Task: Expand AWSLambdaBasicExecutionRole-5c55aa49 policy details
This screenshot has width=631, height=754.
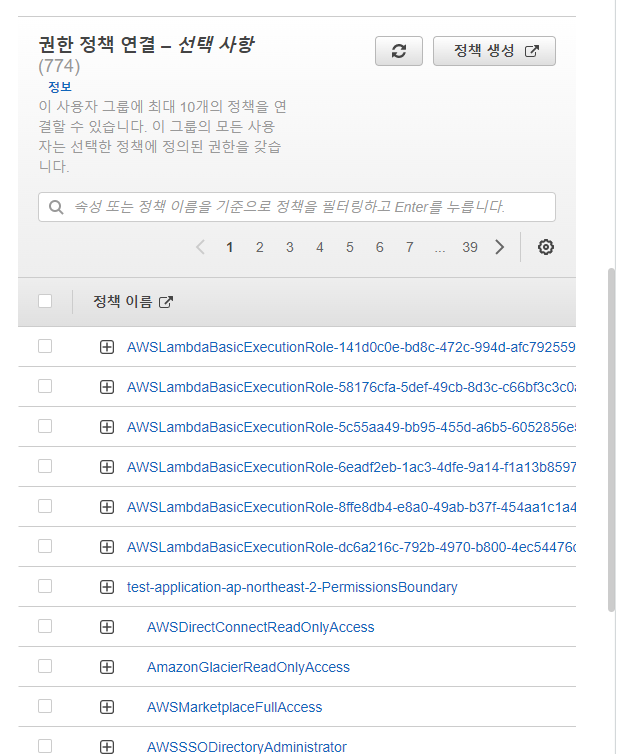Action: coord(107,427)
